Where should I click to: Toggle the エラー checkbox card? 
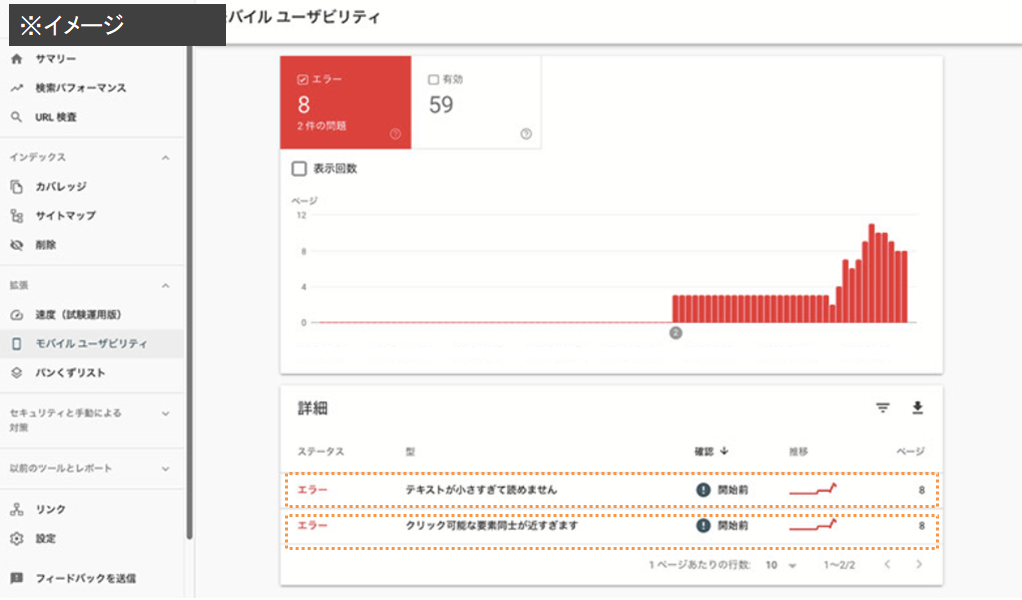(302, 79)
